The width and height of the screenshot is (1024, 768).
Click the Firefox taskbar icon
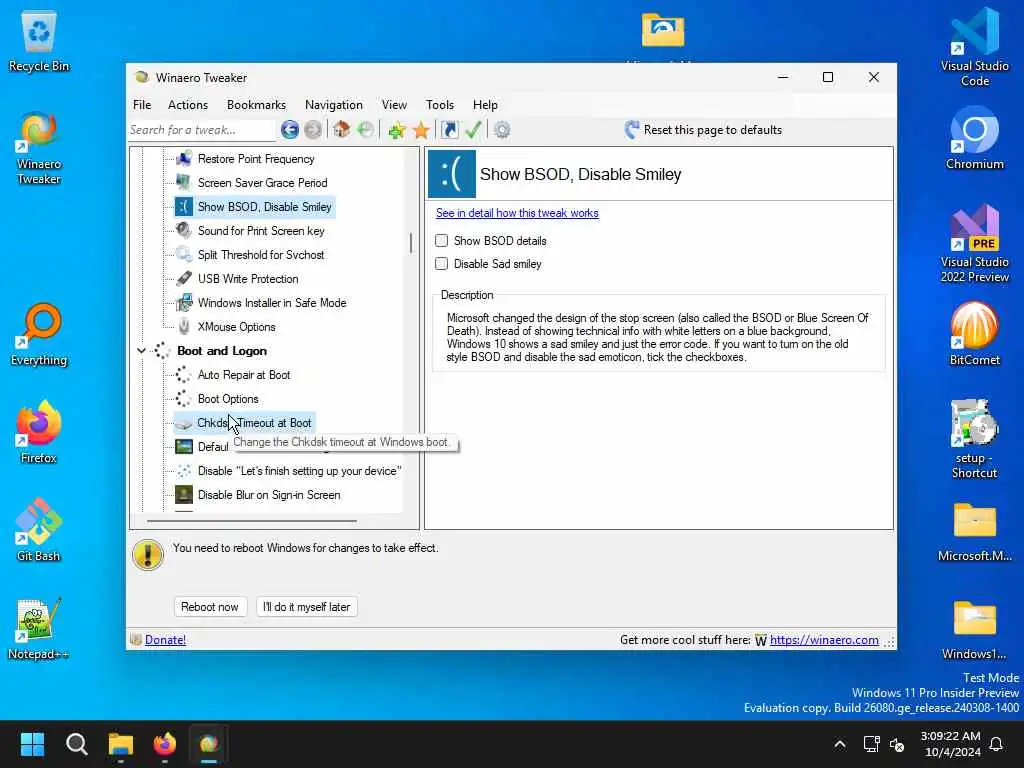(165, 744)
